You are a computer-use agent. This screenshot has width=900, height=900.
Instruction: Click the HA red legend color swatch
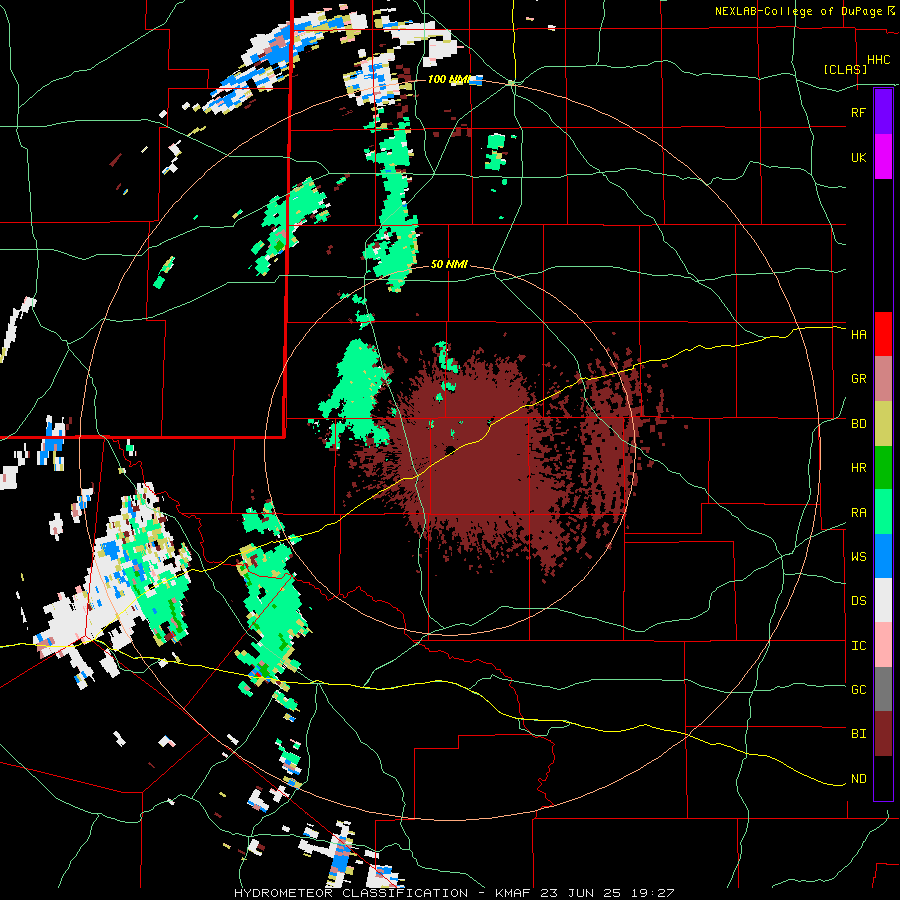tap(883, 334)
